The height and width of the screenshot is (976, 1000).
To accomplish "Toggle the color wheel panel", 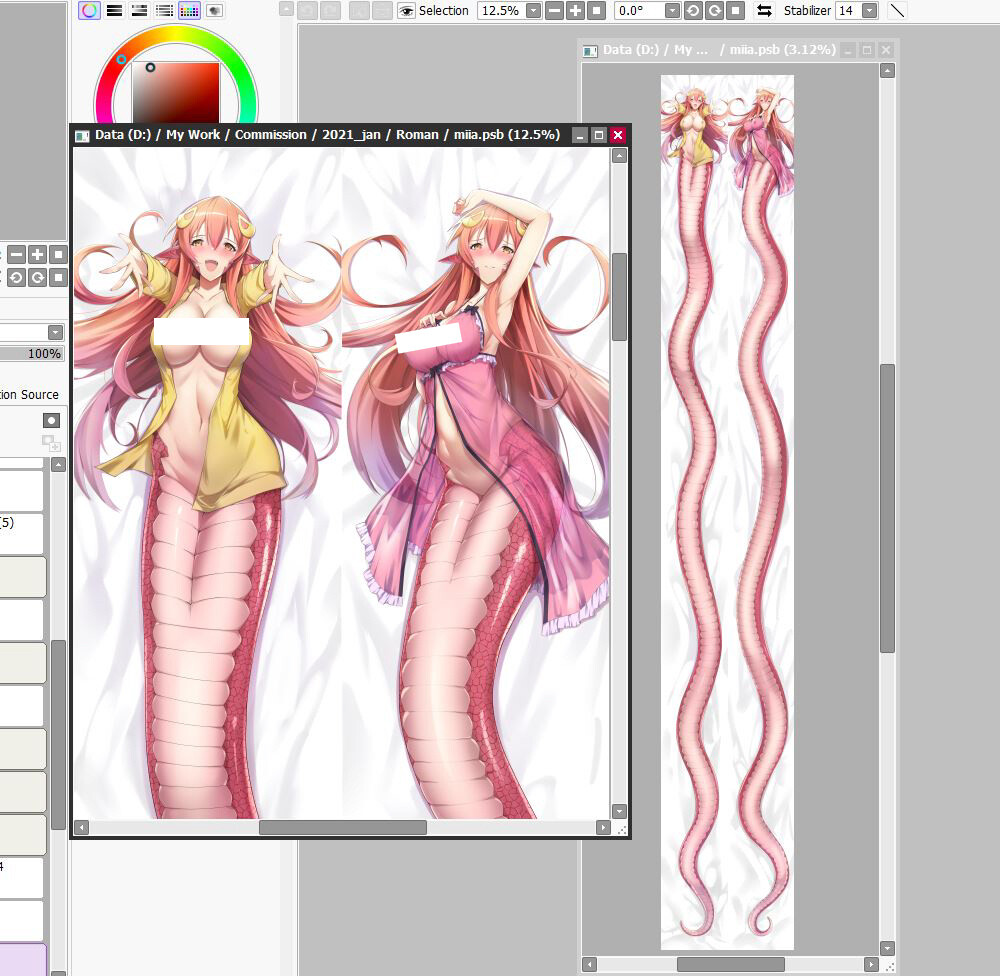I will click(89, 10).
